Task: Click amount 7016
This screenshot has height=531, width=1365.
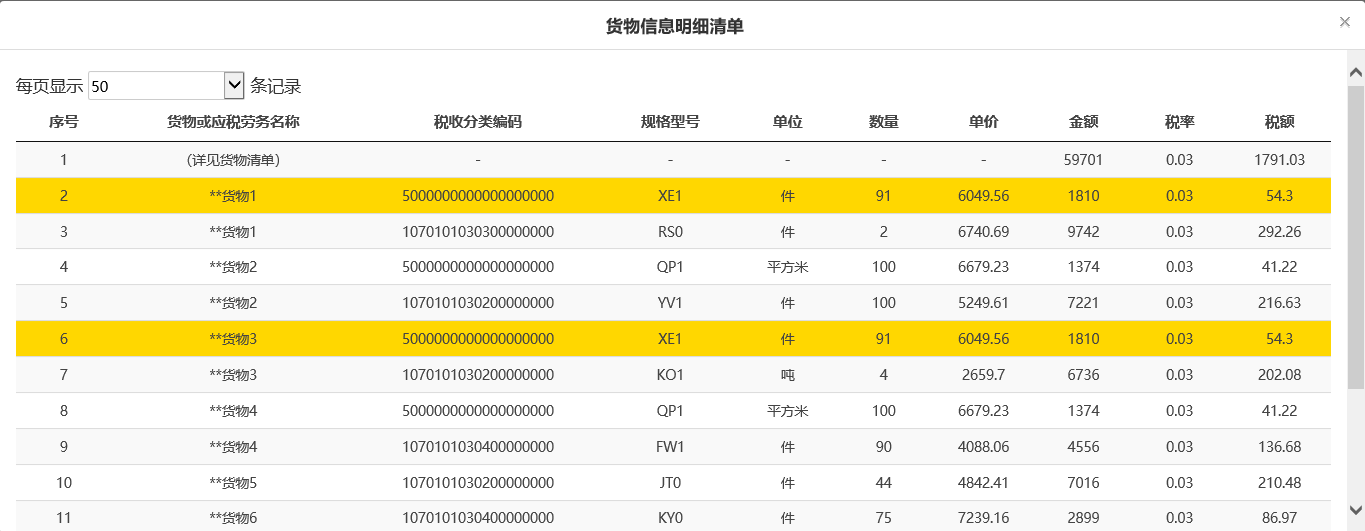Action: [x=1084, y=483]
